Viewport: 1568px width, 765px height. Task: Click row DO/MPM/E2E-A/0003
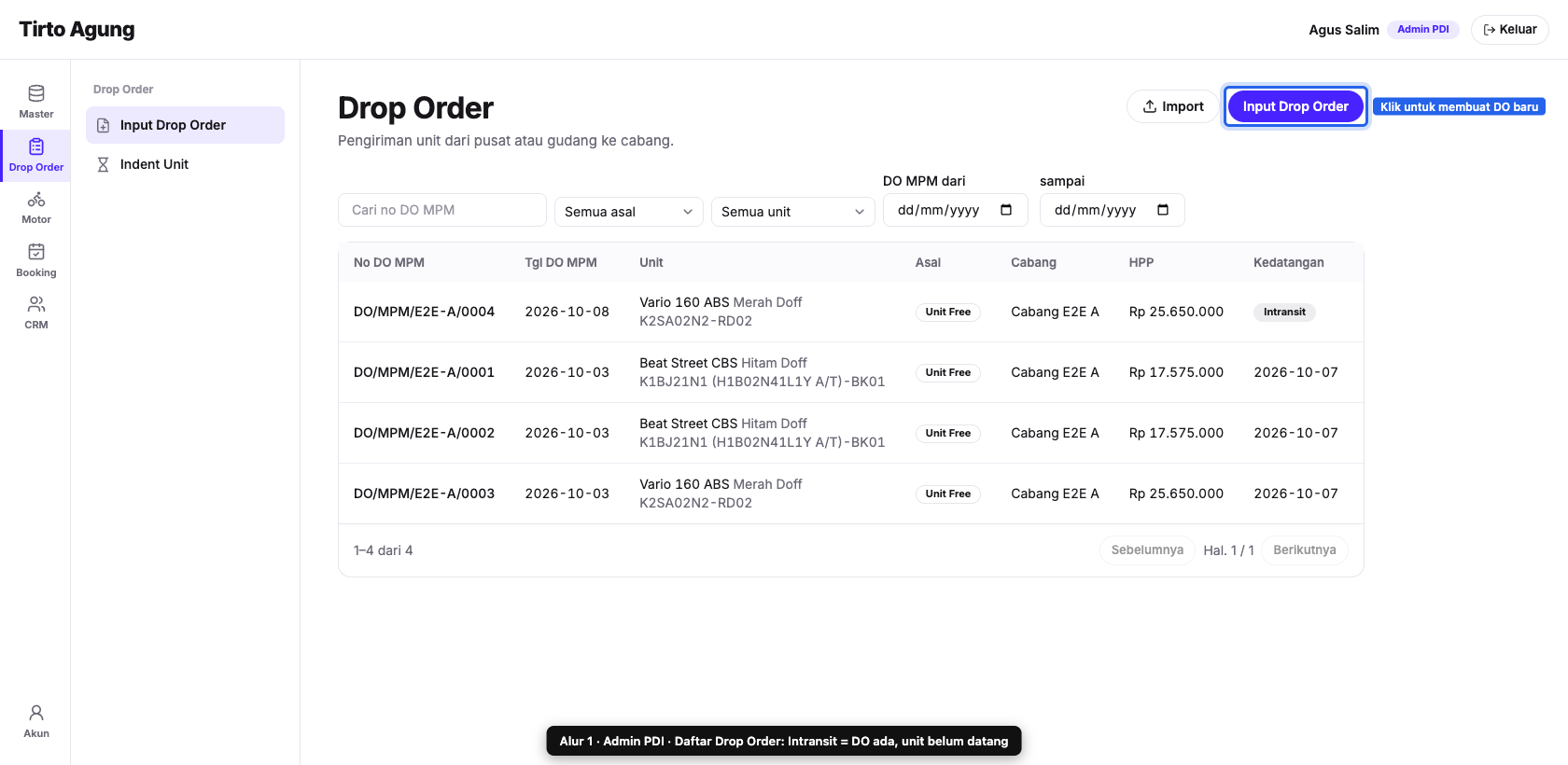[x=851, y=494]
